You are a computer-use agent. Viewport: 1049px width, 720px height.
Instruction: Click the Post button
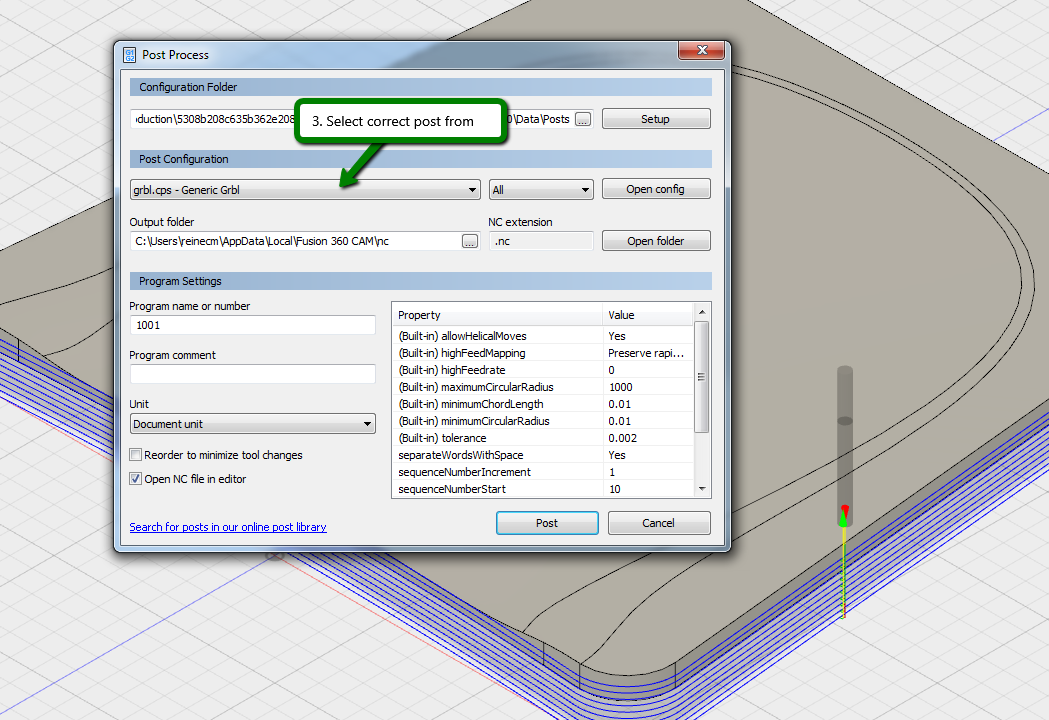[x=547, y=522]
